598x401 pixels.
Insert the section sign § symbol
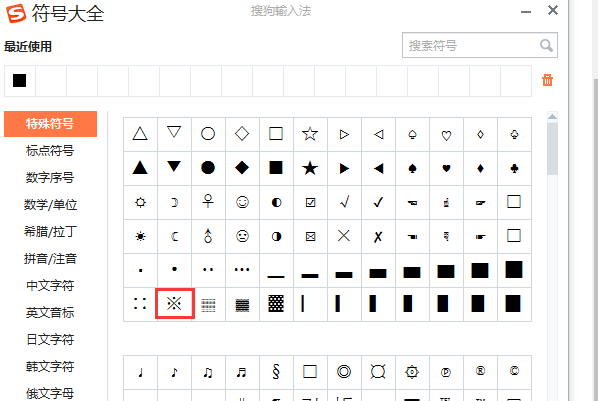coord(276,372)
